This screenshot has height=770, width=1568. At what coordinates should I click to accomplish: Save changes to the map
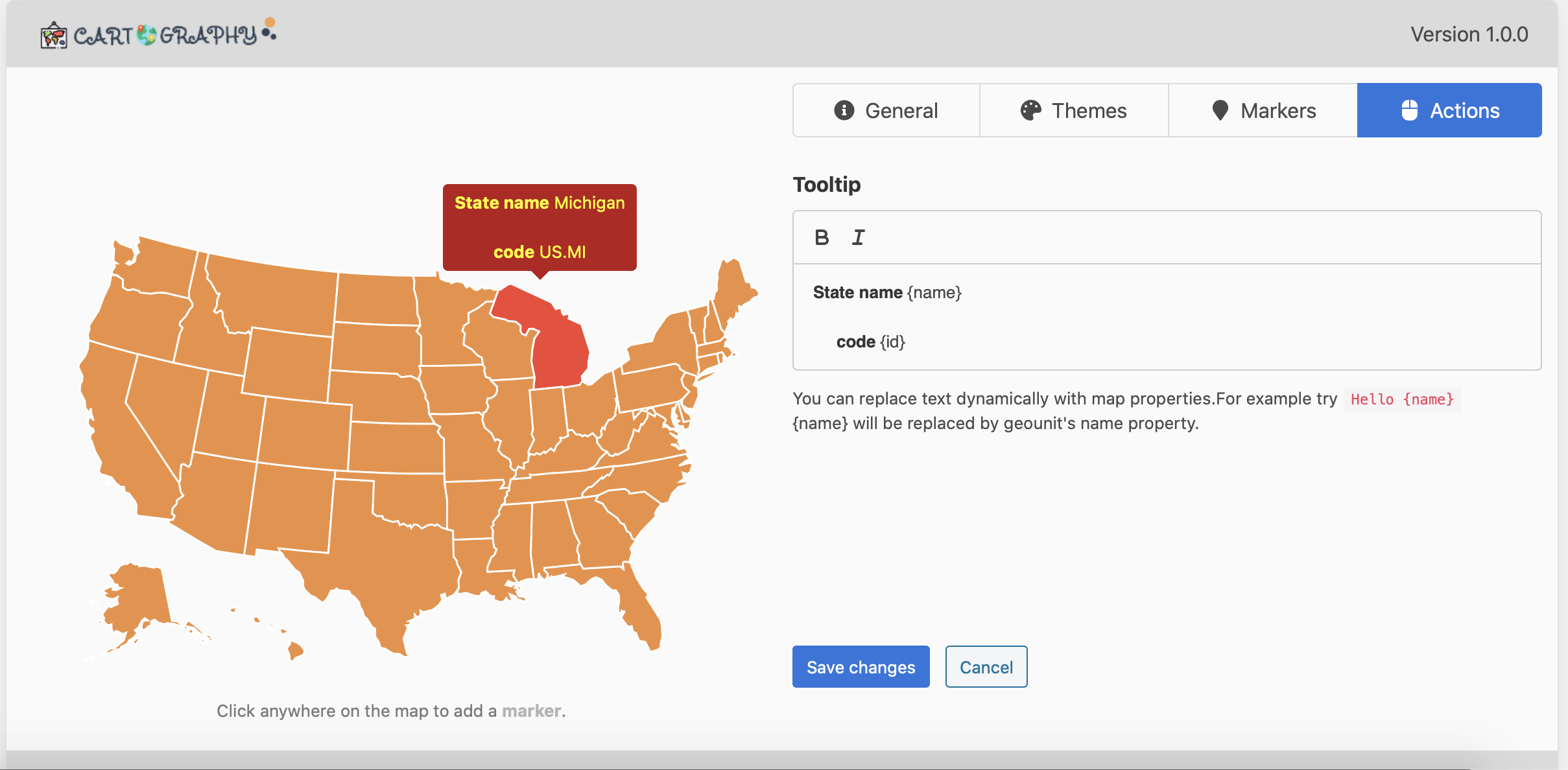861,667
